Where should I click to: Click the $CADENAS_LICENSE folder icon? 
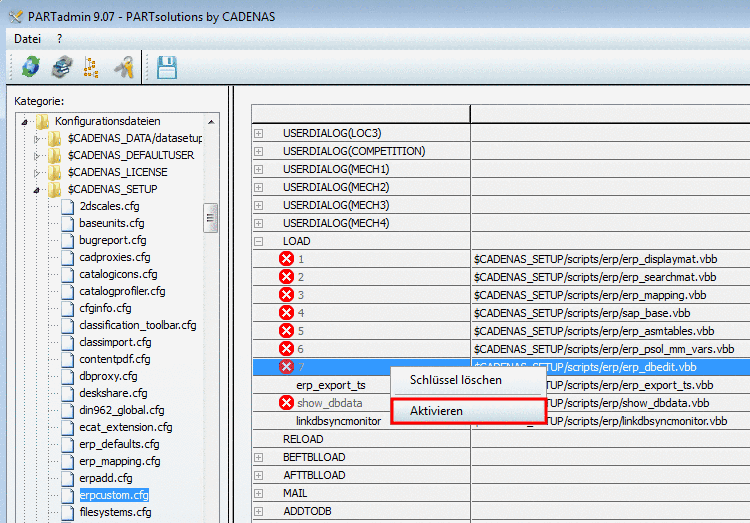[55, 172]
